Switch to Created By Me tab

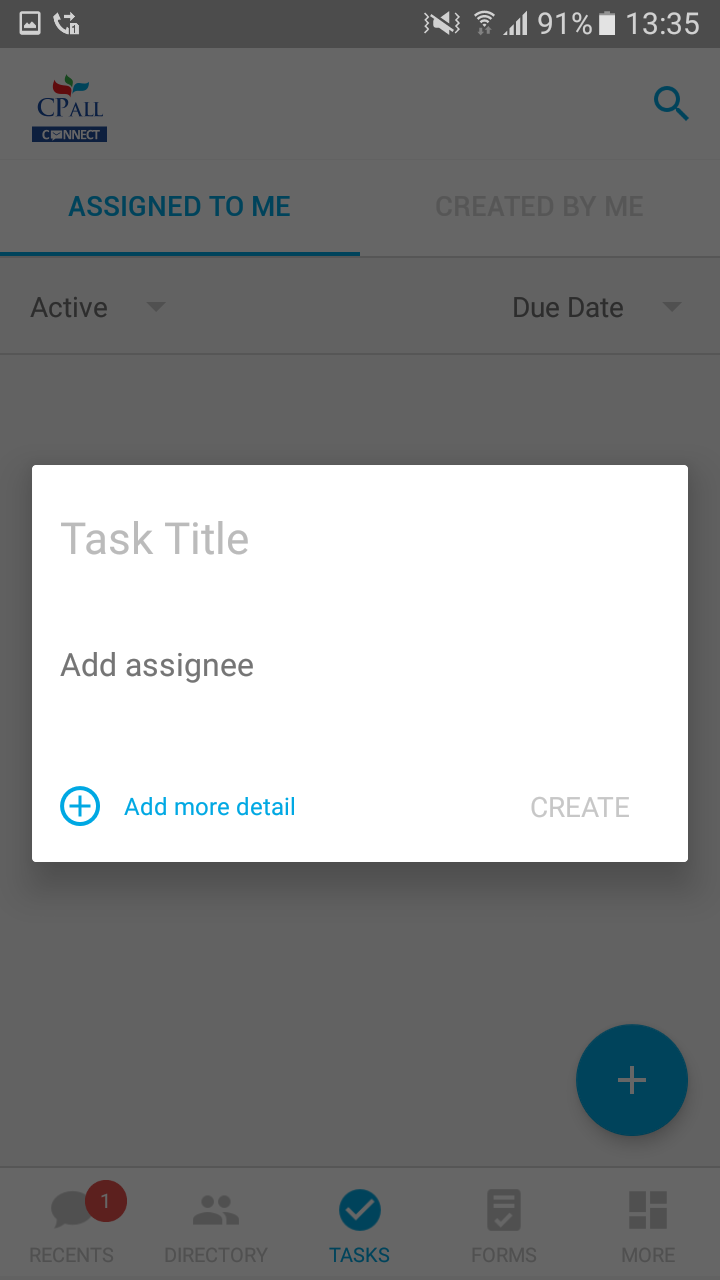click(539, 207)
